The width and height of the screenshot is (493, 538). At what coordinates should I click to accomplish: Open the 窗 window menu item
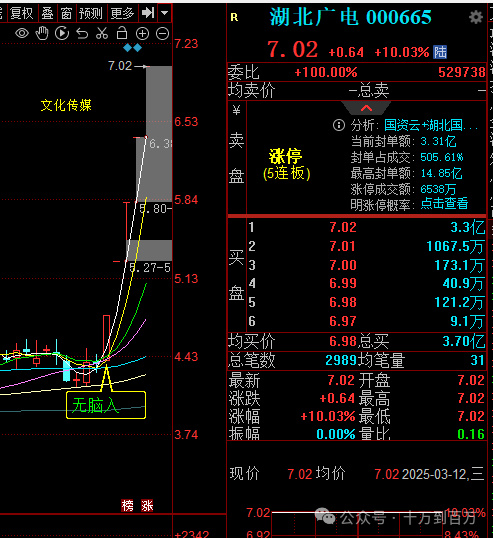pyautogui.click(x=66, y=13)
